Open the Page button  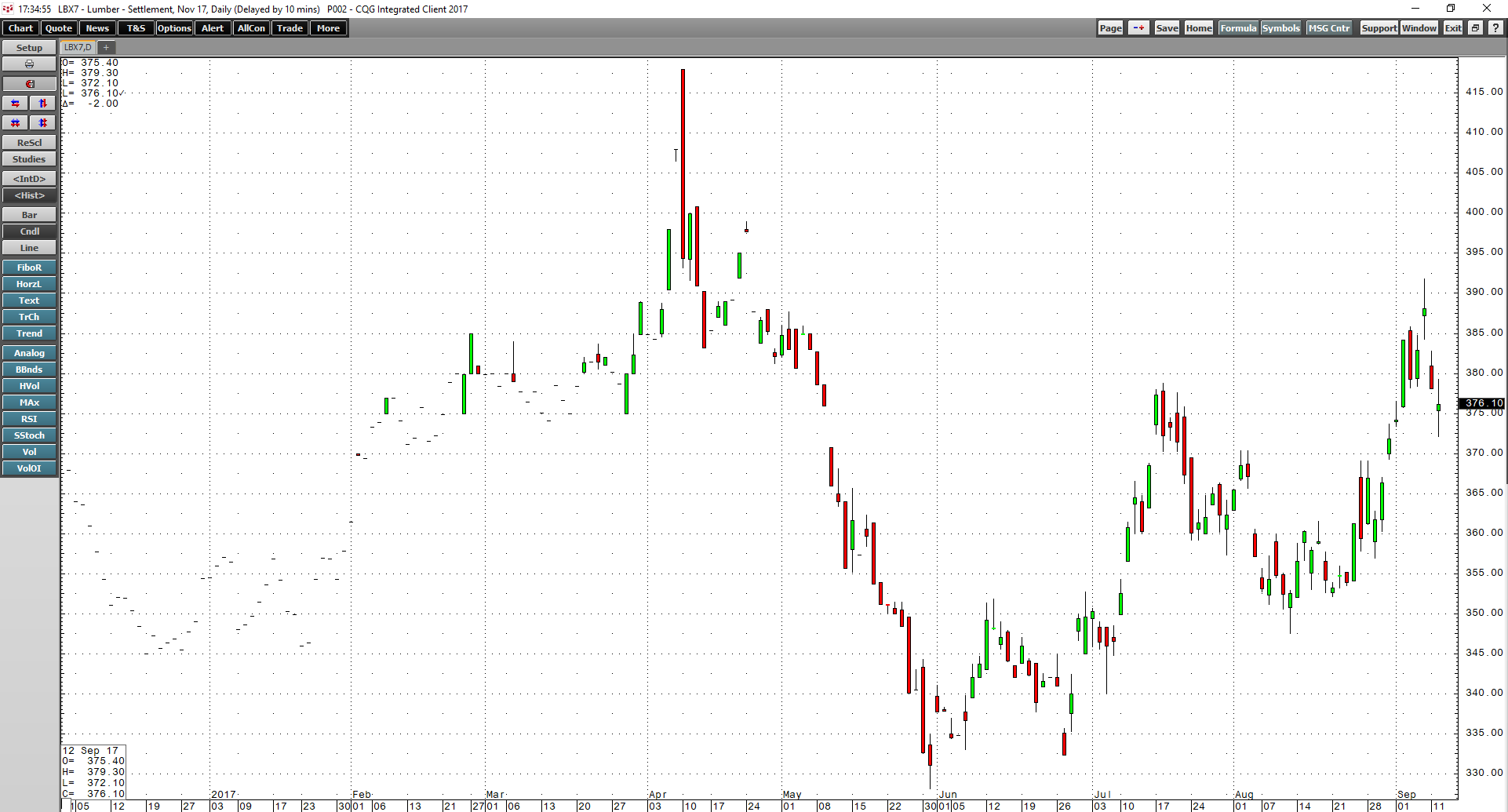tap(1110, 28)
